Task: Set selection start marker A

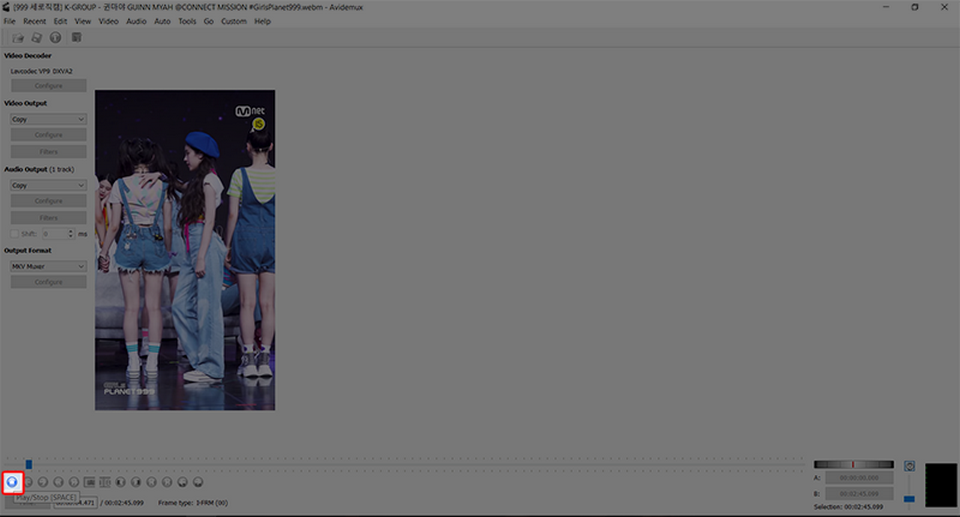Action: [89, 482]
